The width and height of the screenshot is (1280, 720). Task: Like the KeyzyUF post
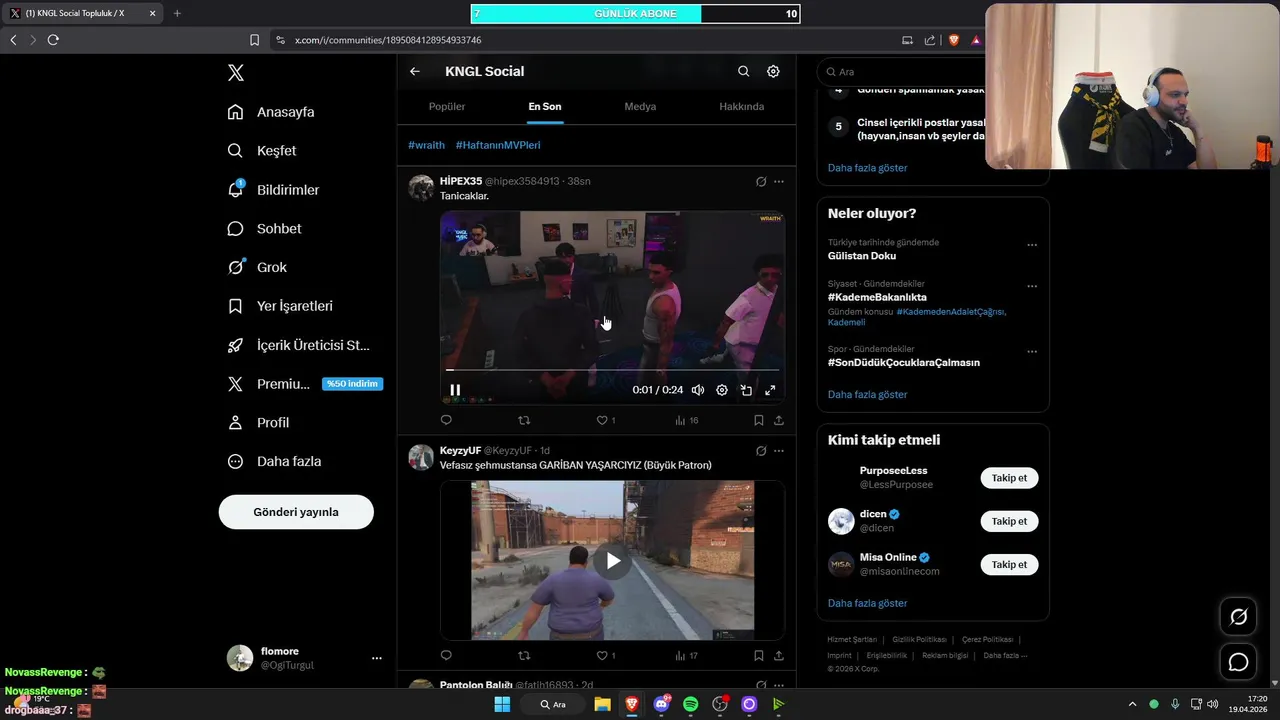(x=606, y=656)
